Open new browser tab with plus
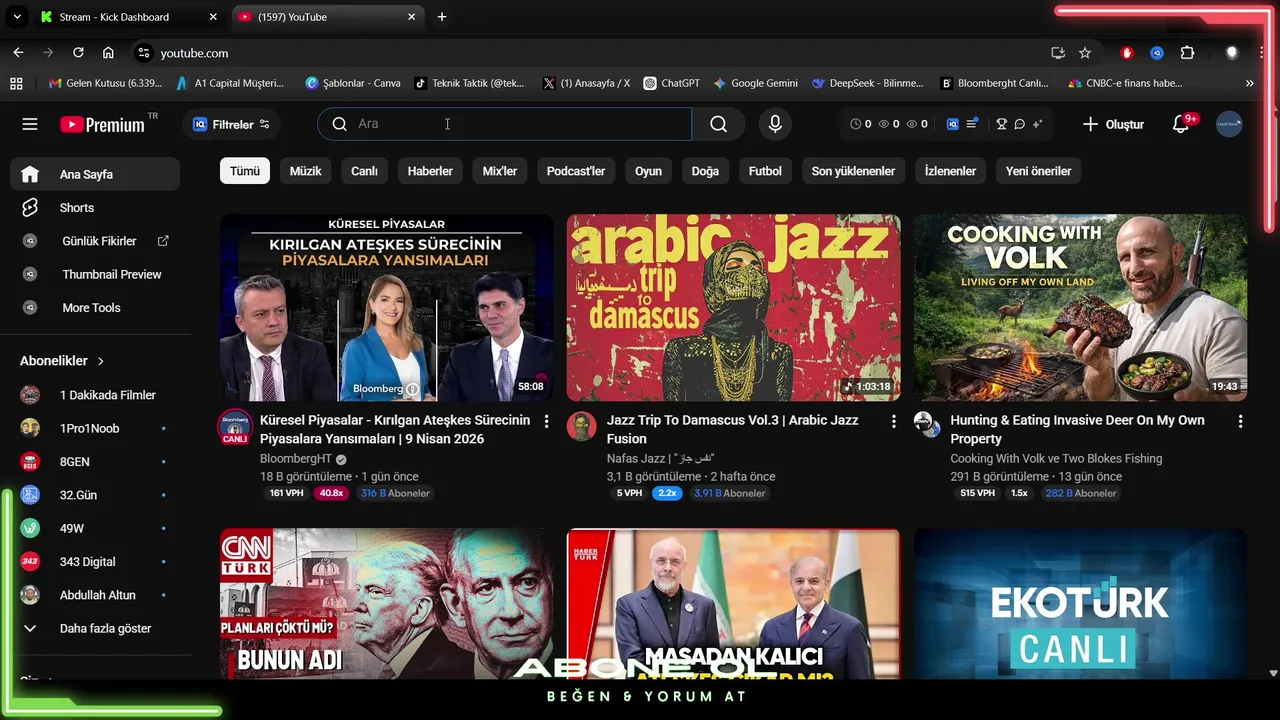Viewport: 1280px width, 720px height. point(442,17)
